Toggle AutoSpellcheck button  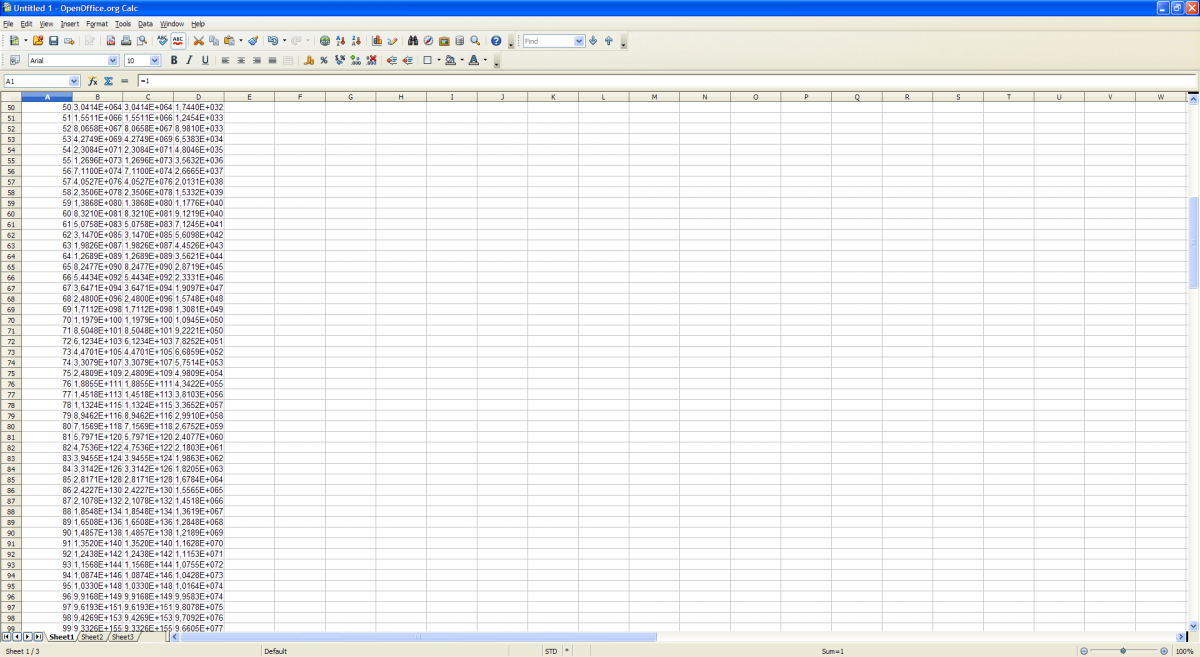tap(178, 41)
